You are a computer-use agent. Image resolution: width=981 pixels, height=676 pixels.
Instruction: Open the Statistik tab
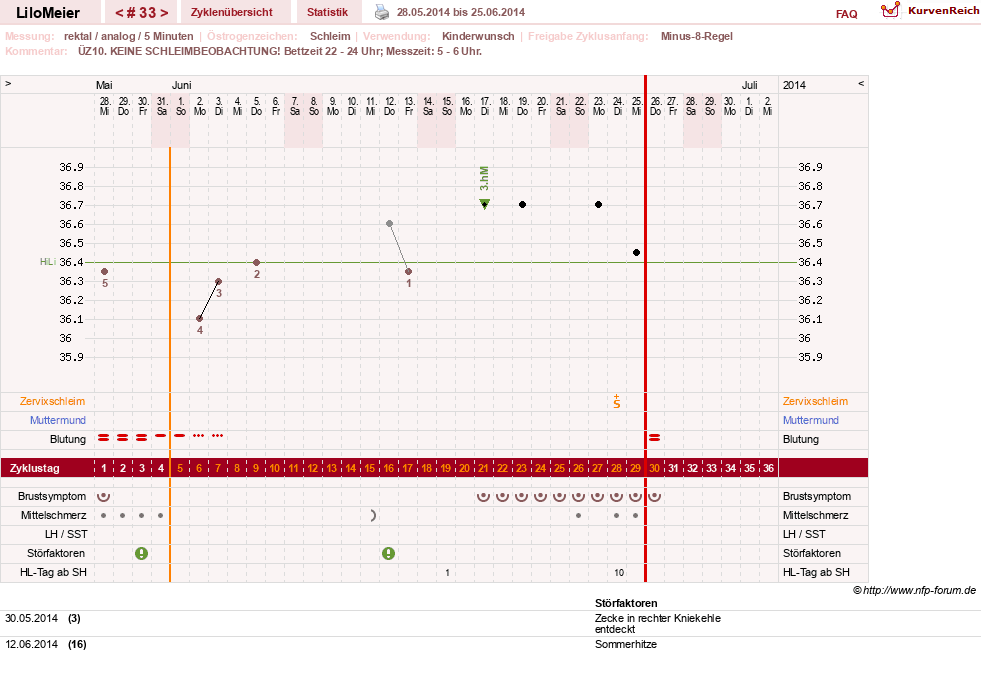click(327, 12)
